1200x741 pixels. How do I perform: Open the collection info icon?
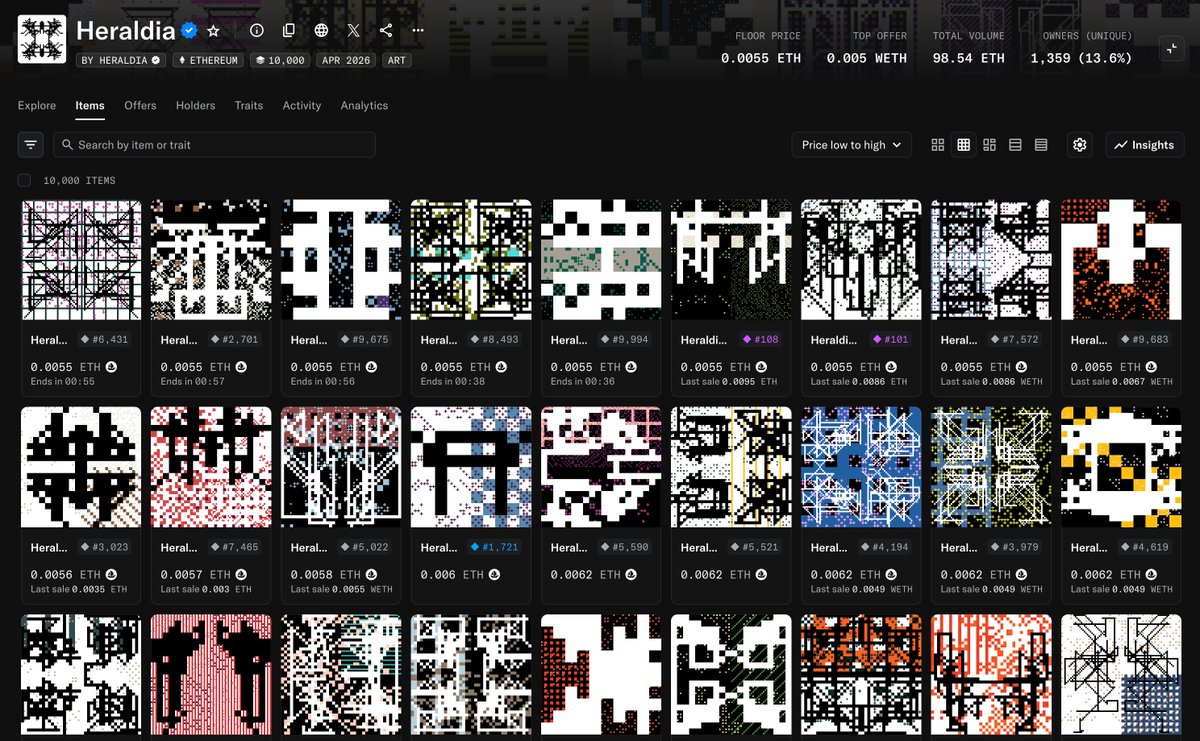(x=257, y=31)
